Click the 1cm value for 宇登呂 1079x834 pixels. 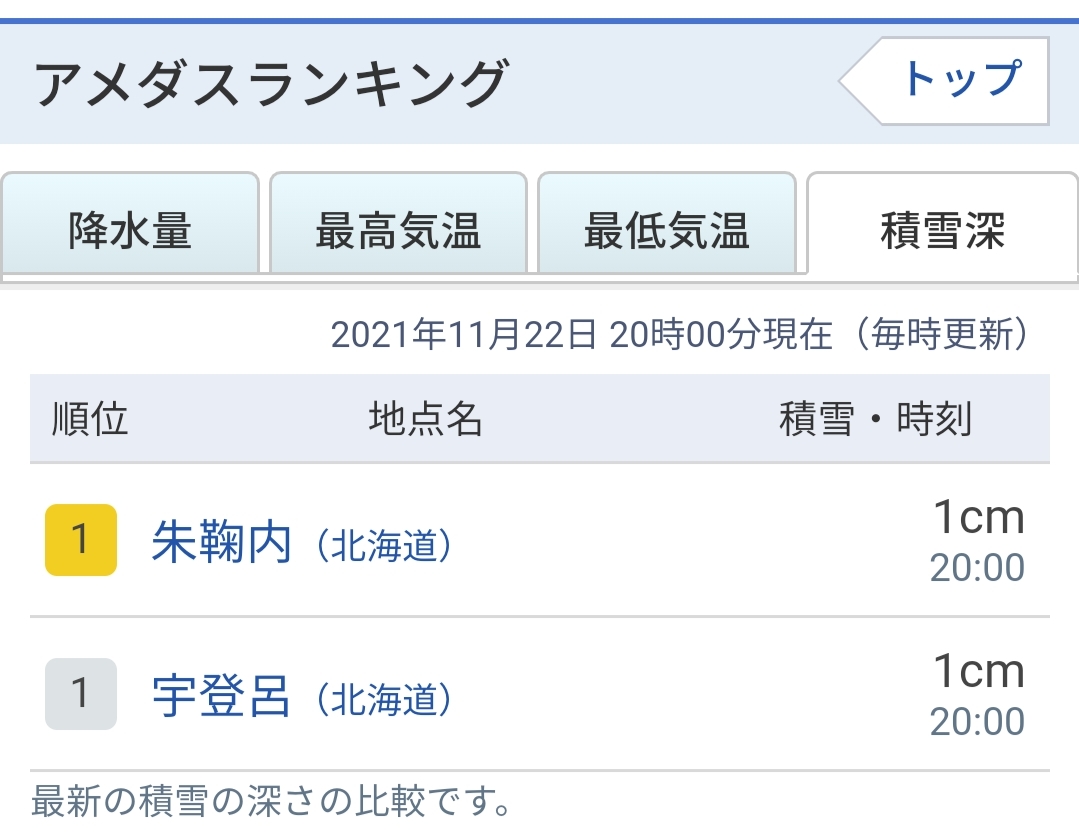point(979,671)
